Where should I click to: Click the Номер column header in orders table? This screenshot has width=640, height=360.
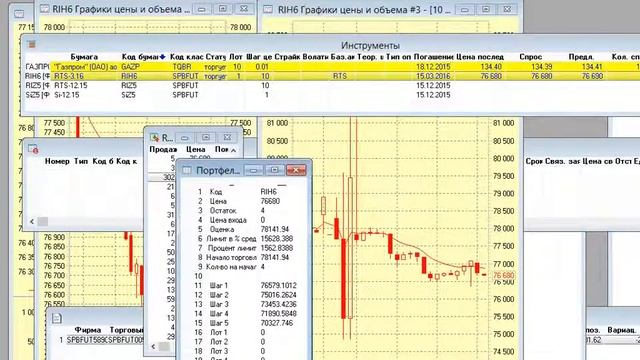click(x=57, y=161)
